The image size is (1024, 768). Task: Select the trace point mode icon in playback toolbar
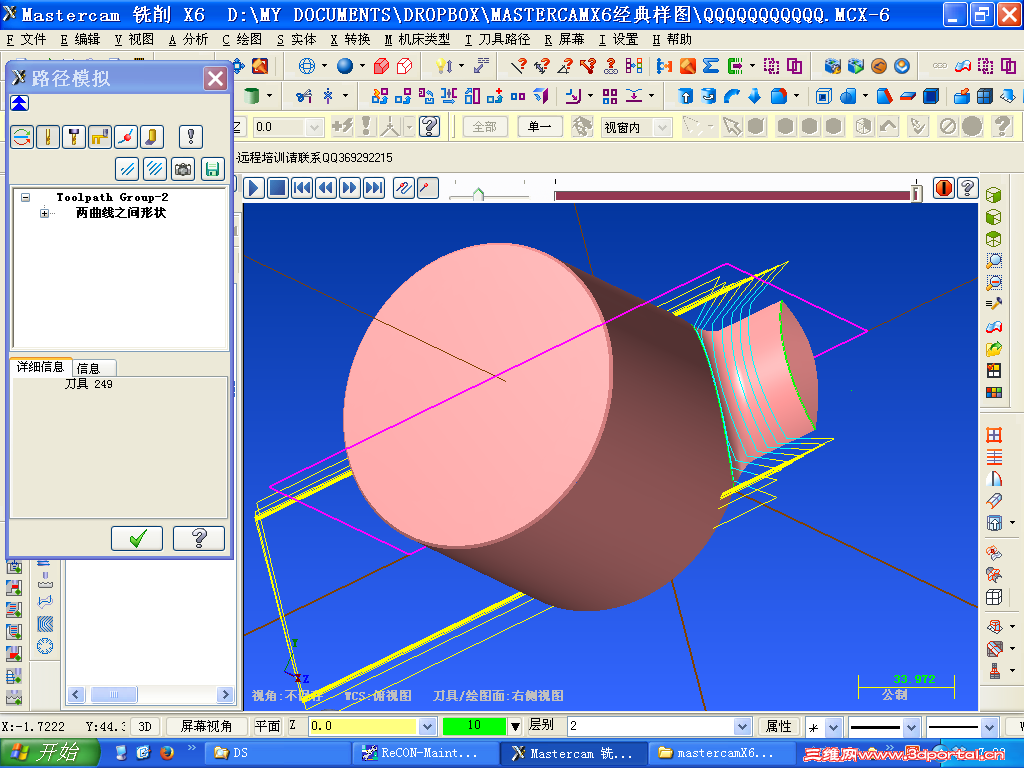[428, 187]
